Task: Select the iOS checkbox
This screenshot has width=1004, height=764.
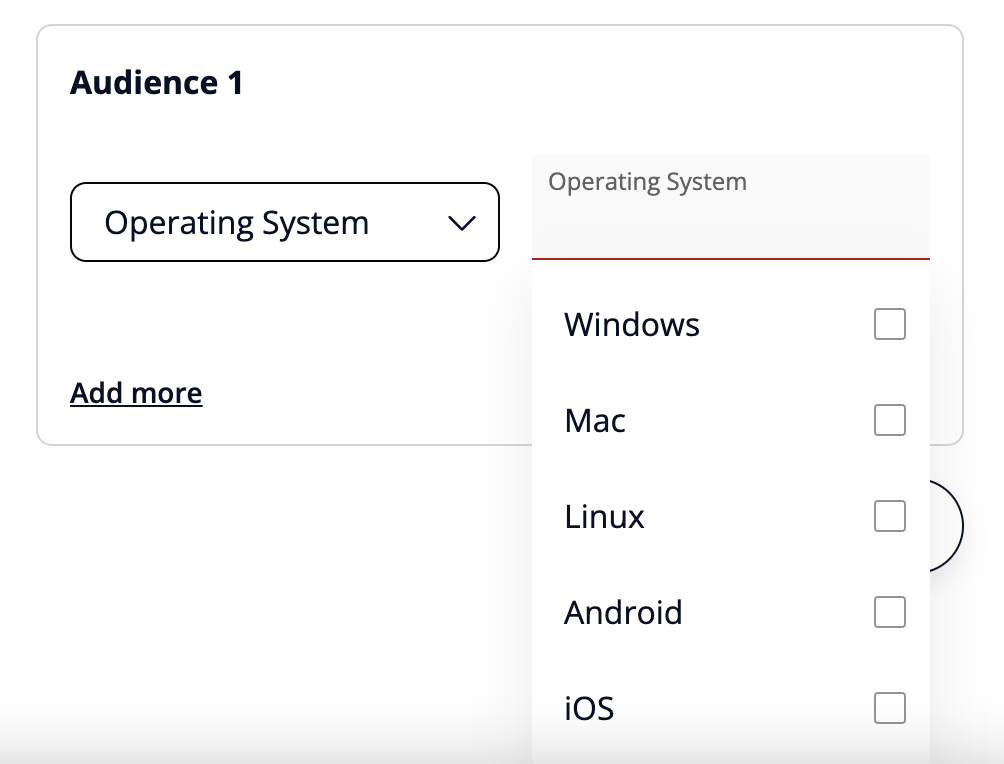Action: [x=889, y=708]
